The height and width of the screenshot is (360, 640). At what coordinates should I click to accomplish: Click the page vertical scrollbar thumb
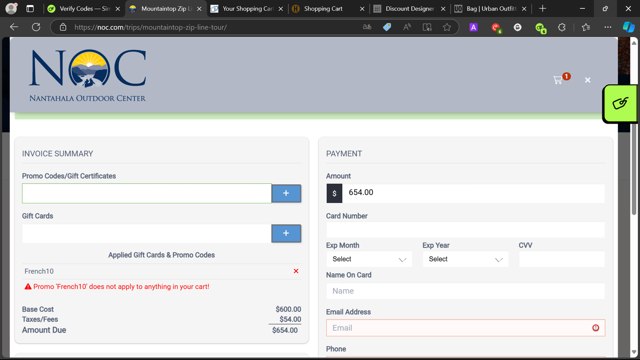click(x=633, y=169)
